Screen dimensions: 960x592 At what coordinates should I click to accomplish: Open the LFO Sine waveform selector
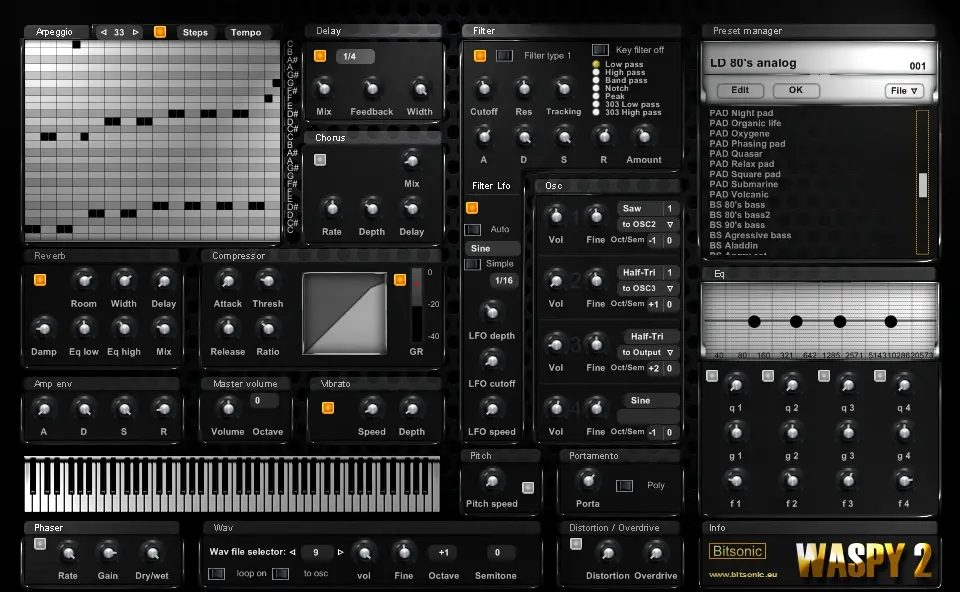[492, 249]
